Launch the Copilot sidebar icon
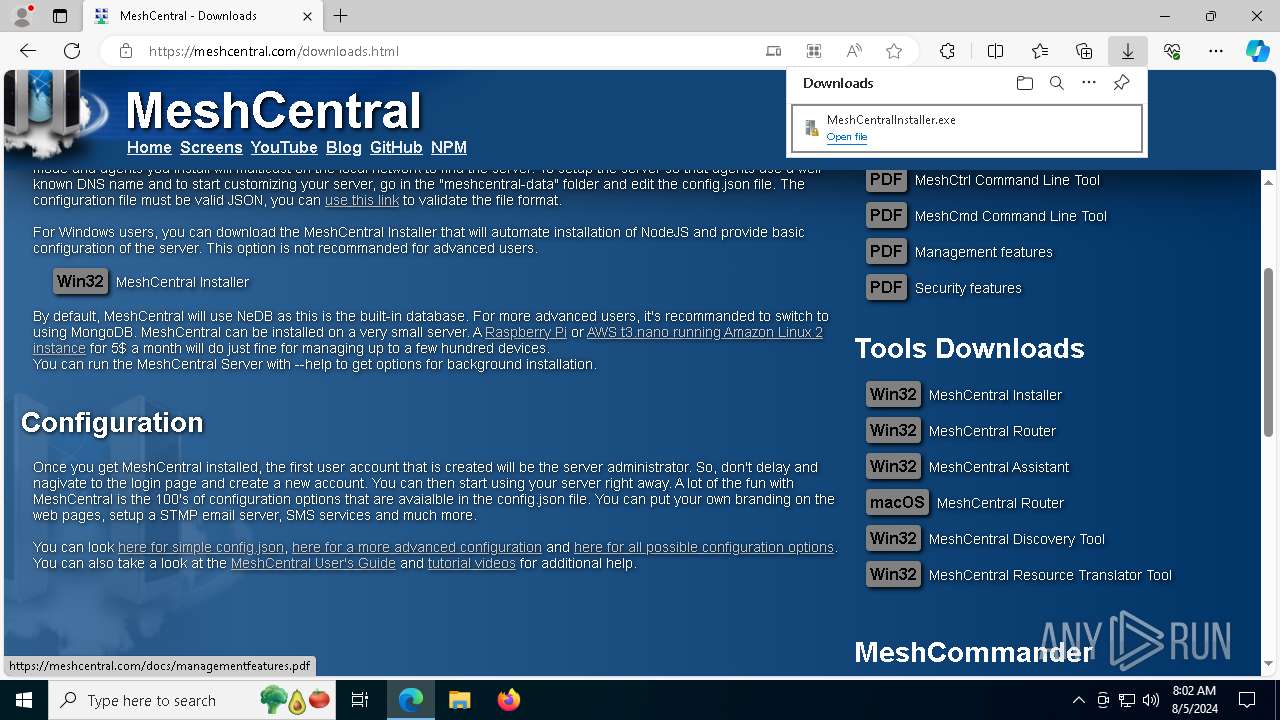The width and height of the screenshot is (1280, 720). (x=1257, y=51)
